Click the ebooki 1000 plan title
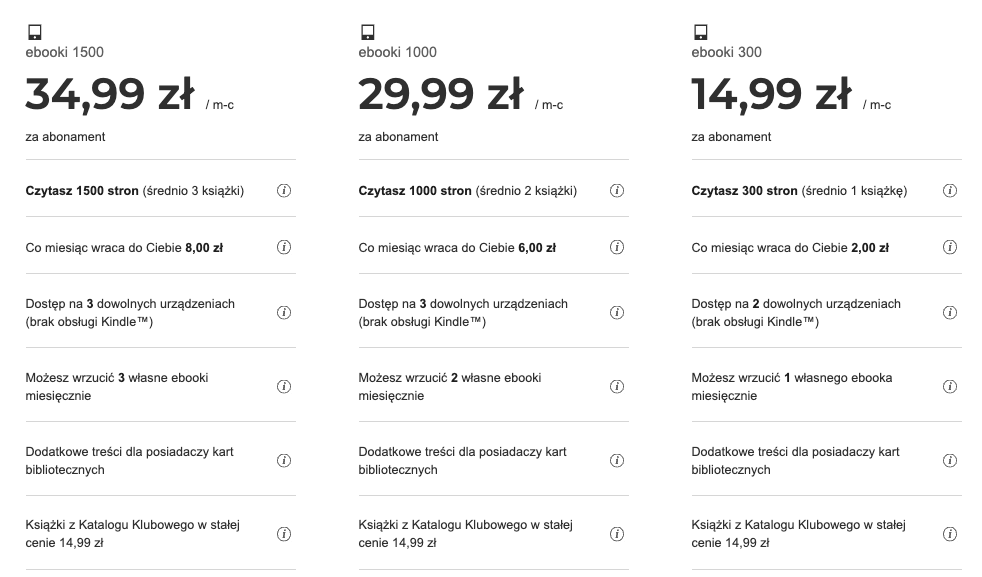This screenshot has height=577, width=982. pyautogui.click(x=397, y=52)
